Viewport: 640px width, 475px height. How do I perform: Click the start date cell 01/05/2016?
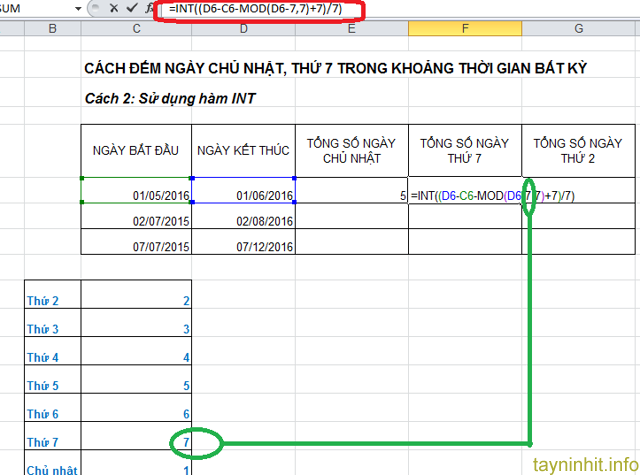click(135, 195)
